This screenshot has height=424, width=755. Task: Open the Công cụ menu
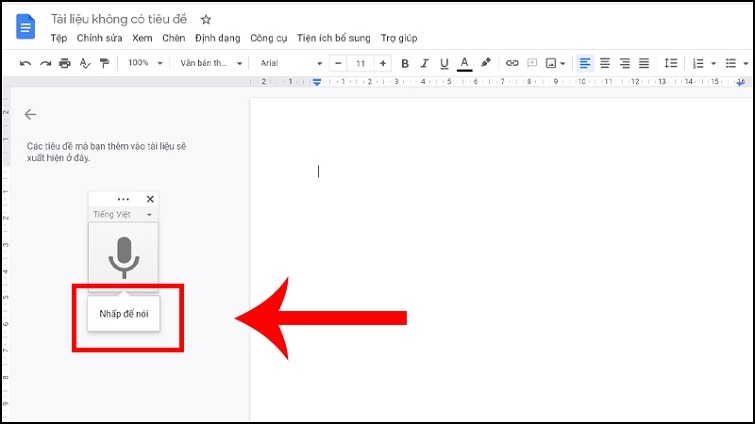pos(269,38)
